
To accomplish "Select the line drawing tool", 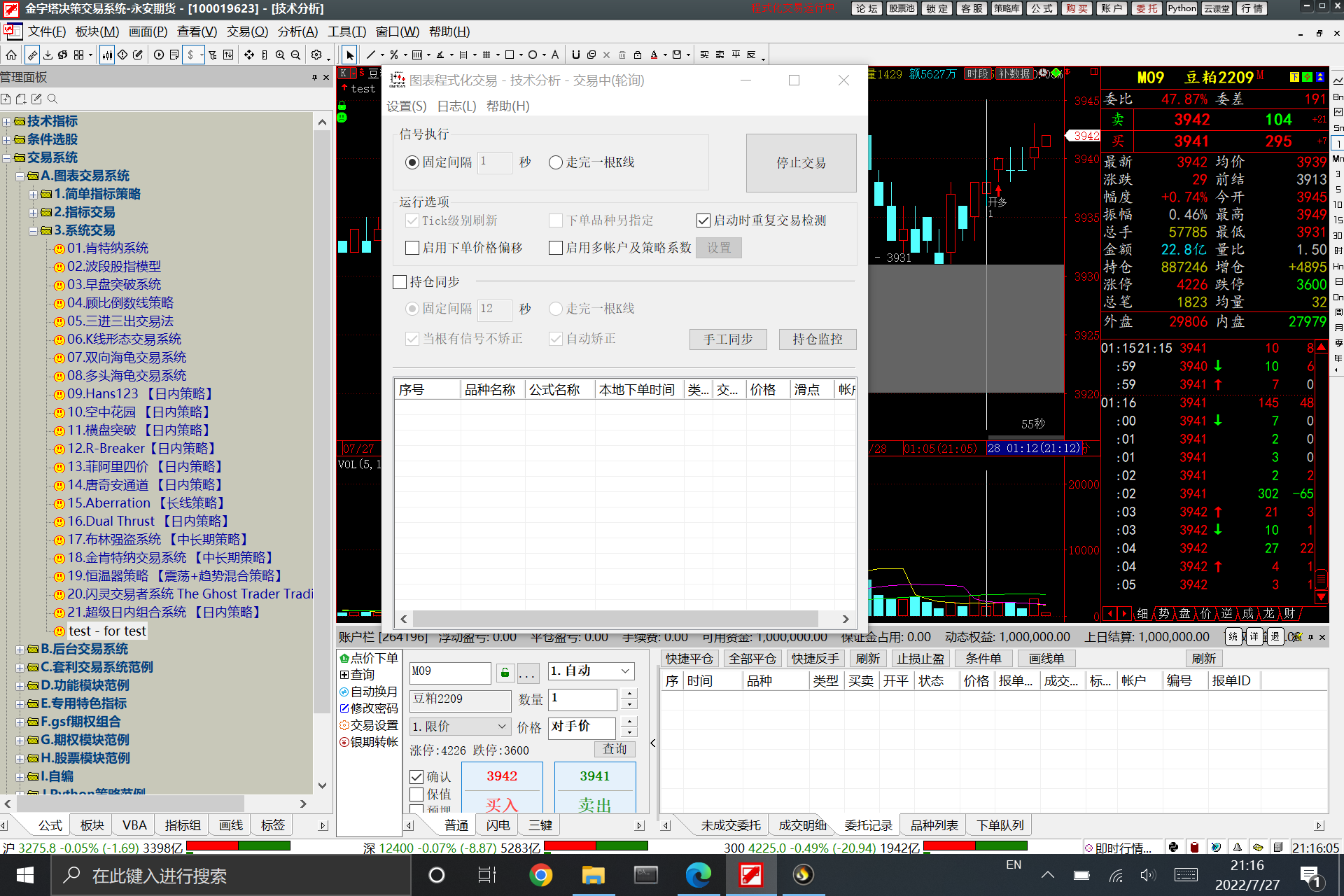I will click(x=371, y=55).
